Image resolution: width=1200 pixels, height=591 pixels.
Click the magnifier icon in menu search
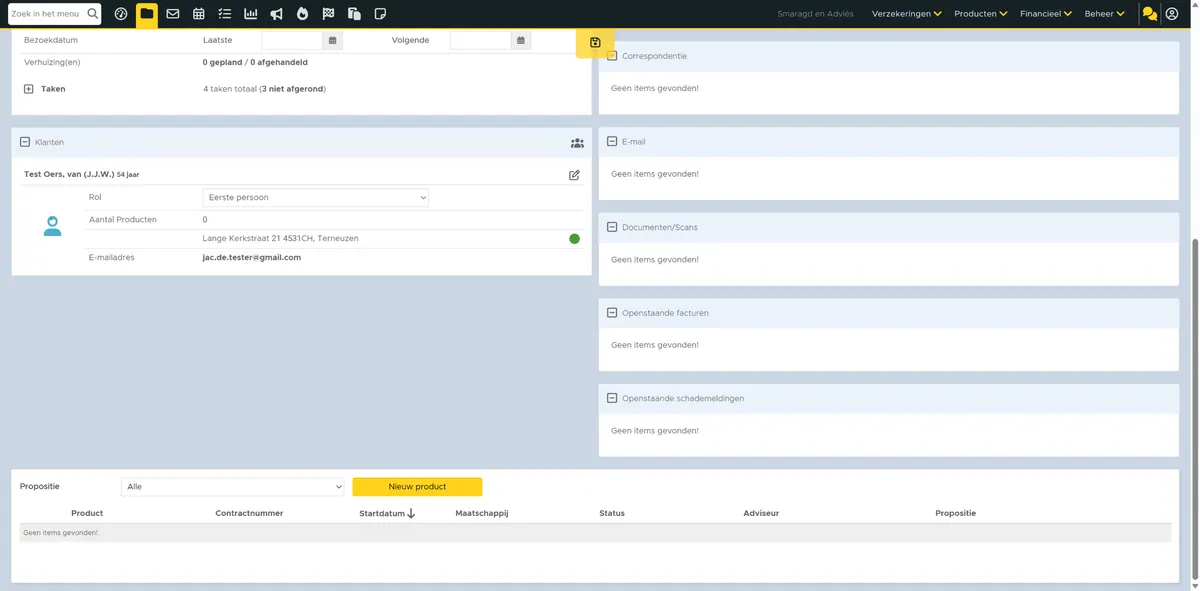click(x=93, y=14)
